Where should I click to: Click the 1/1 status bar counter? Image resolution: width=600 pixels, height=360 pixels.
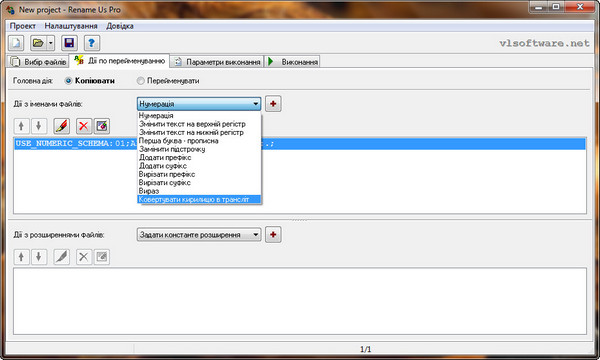[365, 349]
